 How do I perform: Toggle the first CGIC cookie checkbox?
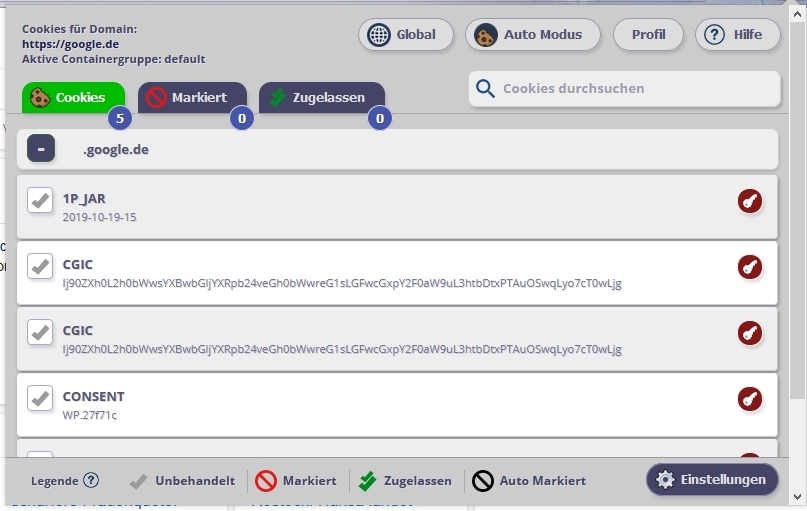(40, 267)
